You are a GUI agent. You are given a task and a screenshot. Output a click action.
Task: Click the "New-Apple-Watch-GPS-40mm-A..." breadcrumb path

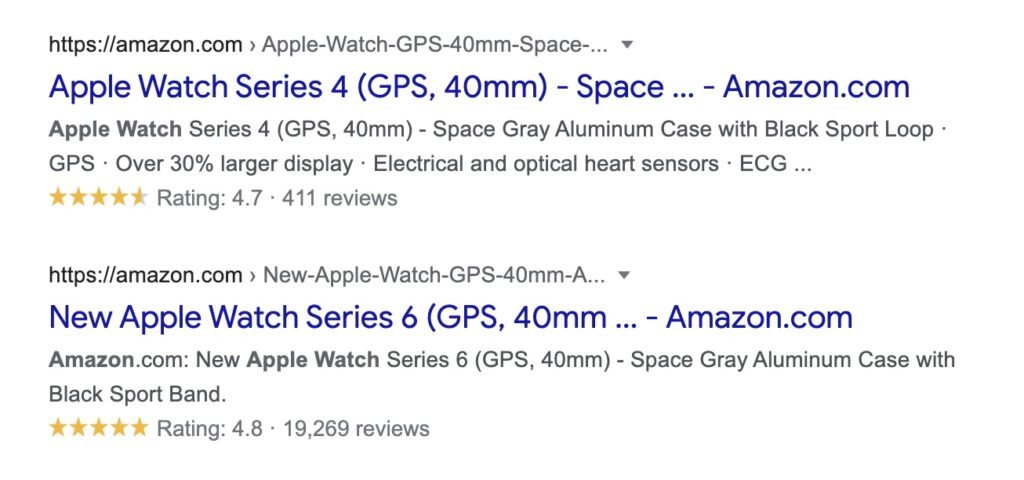(433, 275)
